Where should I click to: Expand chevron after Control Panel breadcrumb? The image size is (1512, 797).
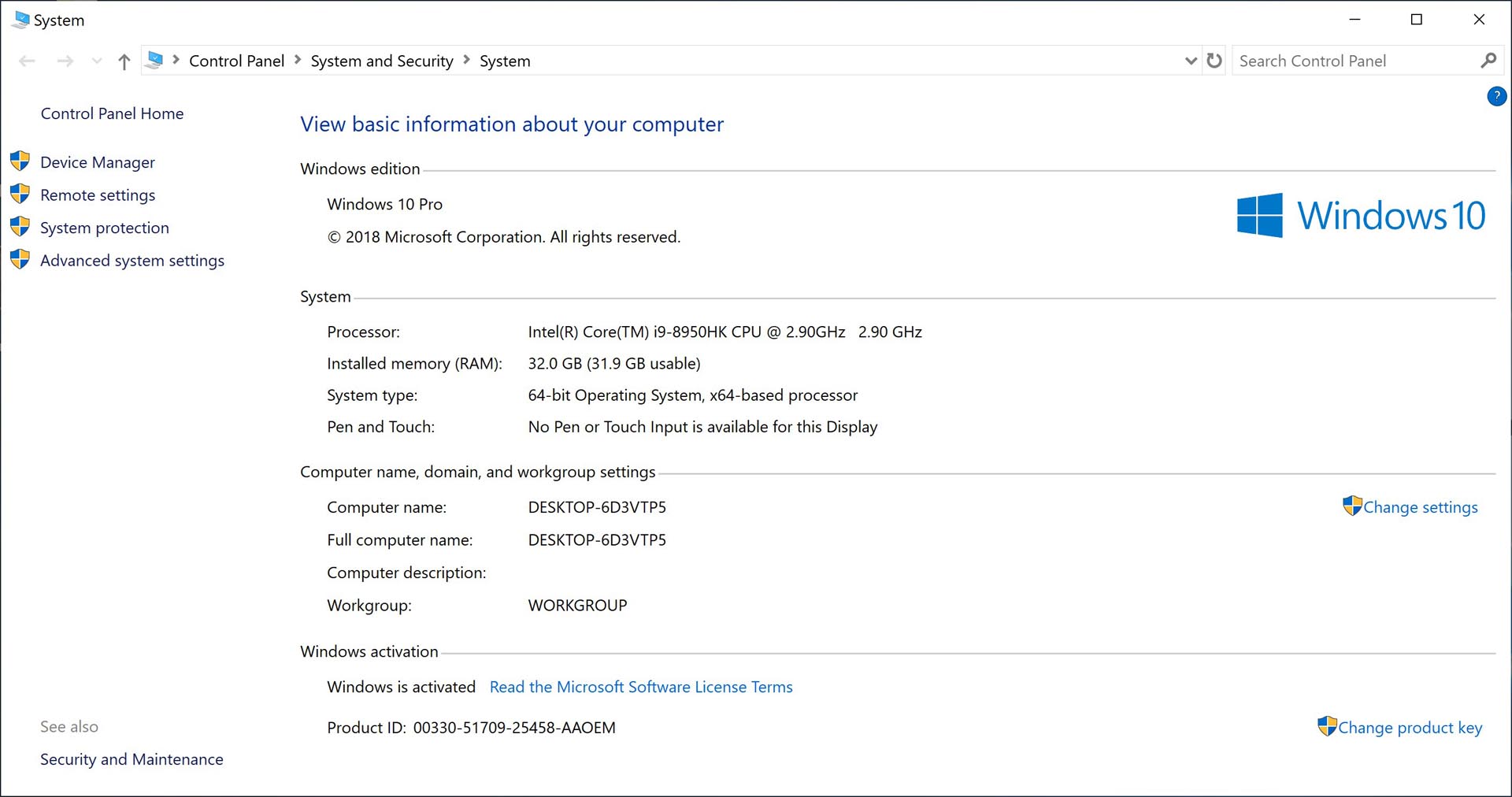[x=298, y=60]
